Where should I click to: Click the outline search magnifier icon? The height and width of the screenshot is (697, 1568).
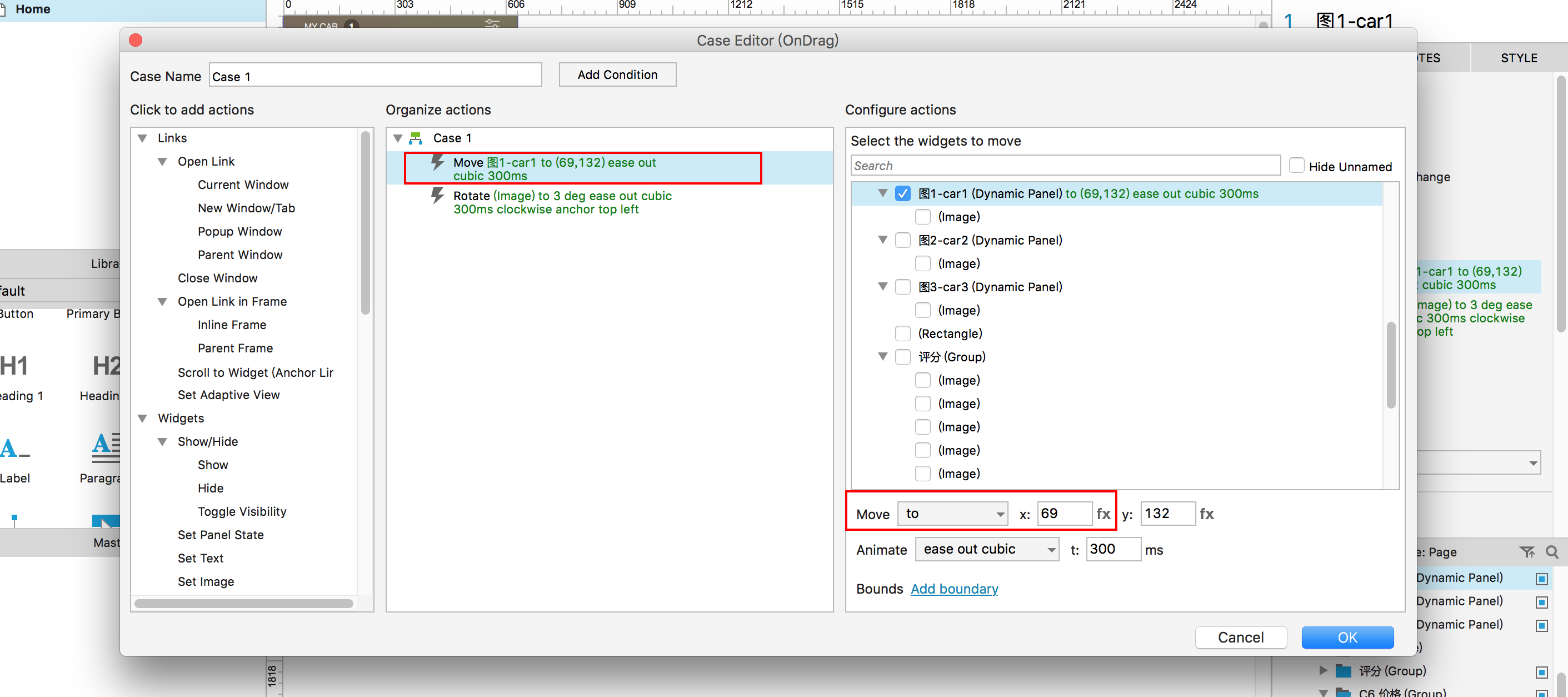[x=1551, y=552]
